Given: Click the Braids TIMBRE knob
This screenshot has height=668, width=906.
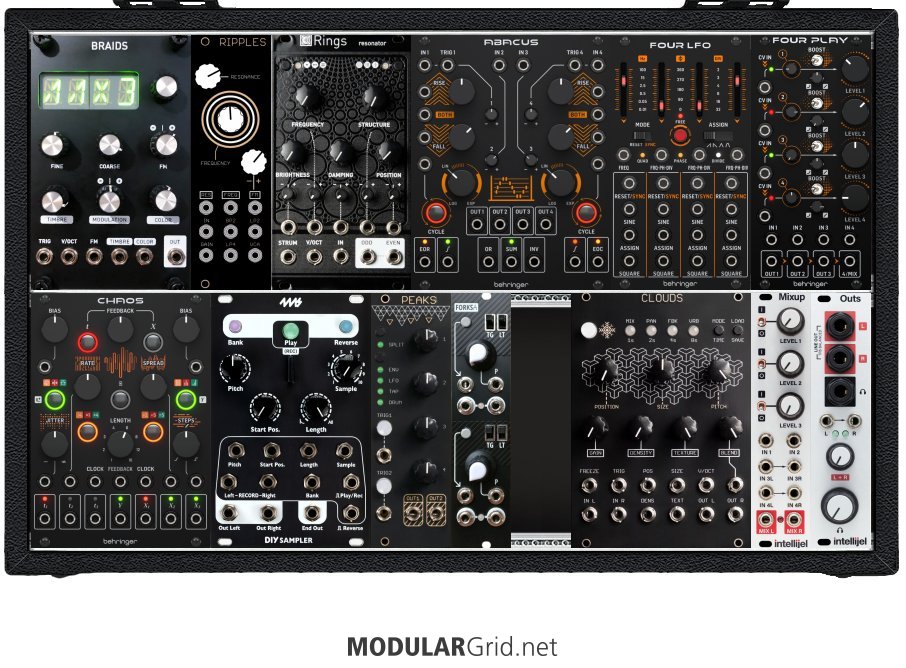Looking at the screenshot, I should click(53, 201).
